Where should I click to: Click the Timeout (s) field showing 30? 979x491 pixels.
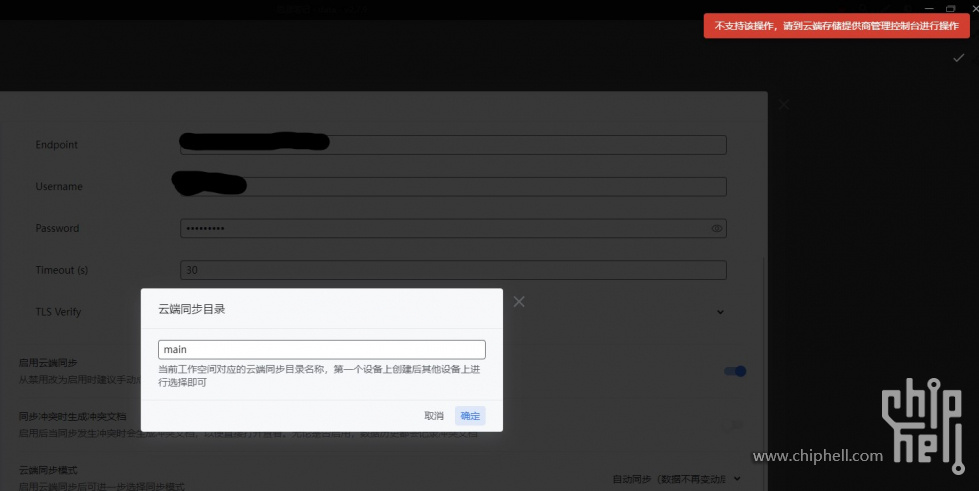[x=453, y=270]
